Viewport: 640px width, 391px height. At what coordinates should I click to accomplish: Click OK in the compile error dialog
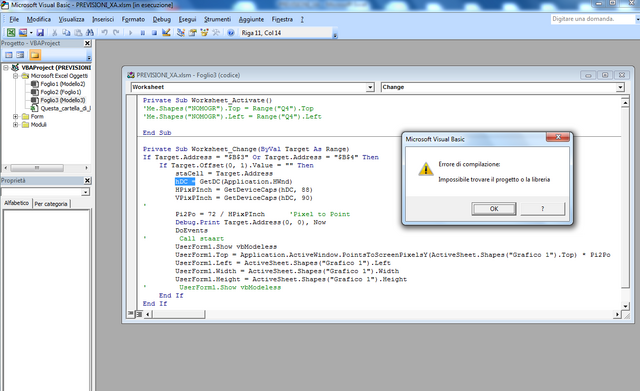click(x=493, y=209)
